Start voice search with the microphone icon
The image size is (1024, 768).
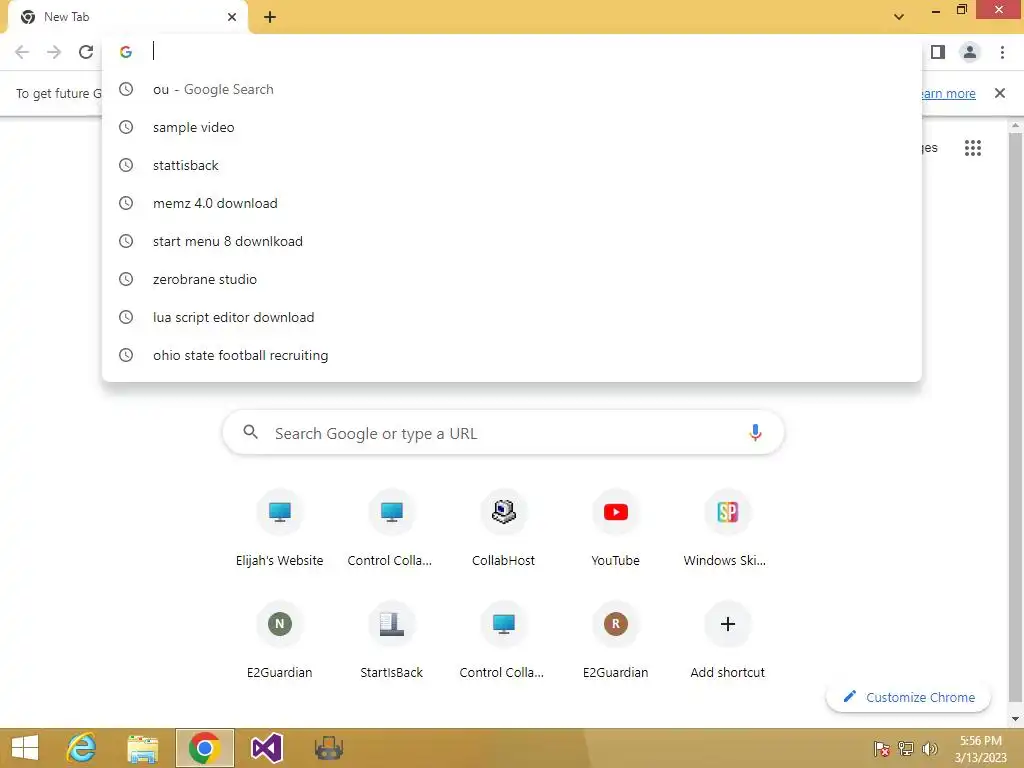tap(755, 432)
